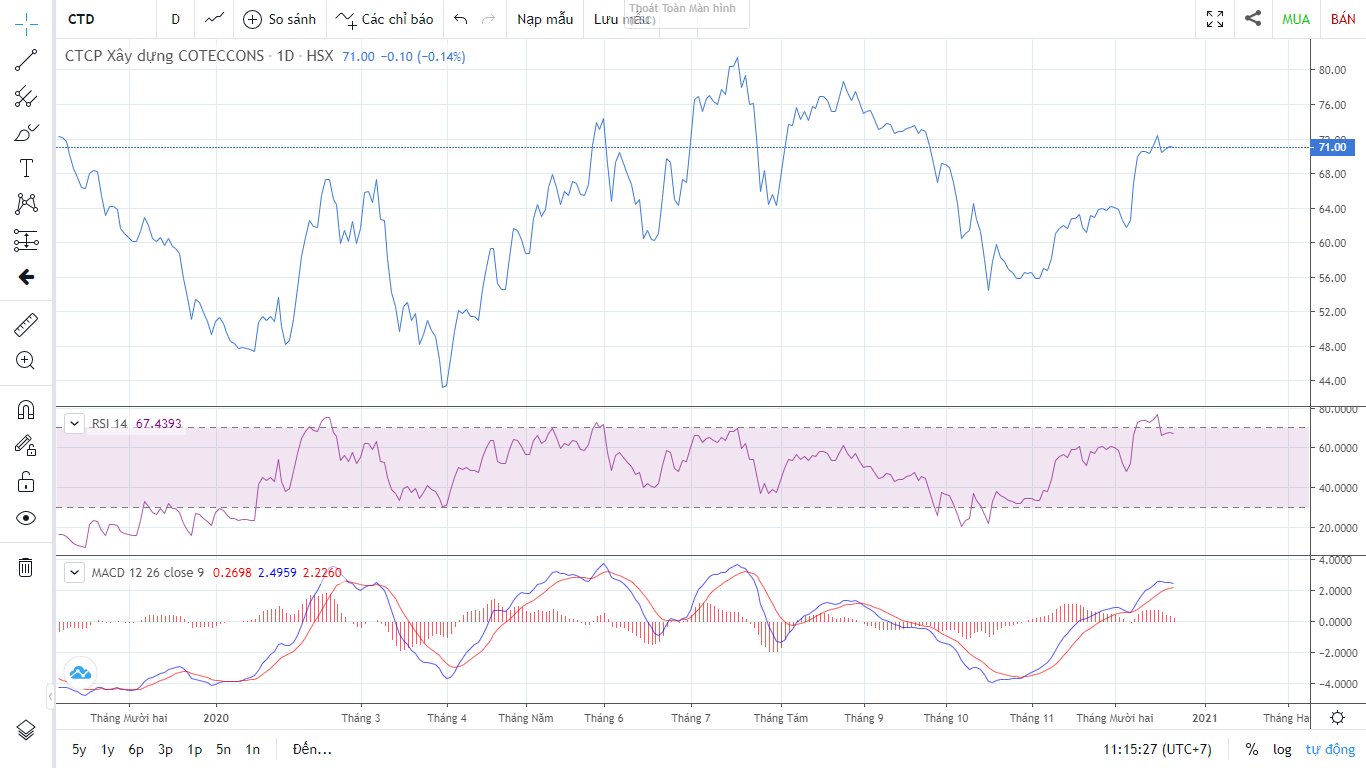Select the ruler measure tool
This screenshot has width=1366, height=768.
click(26, 325)
